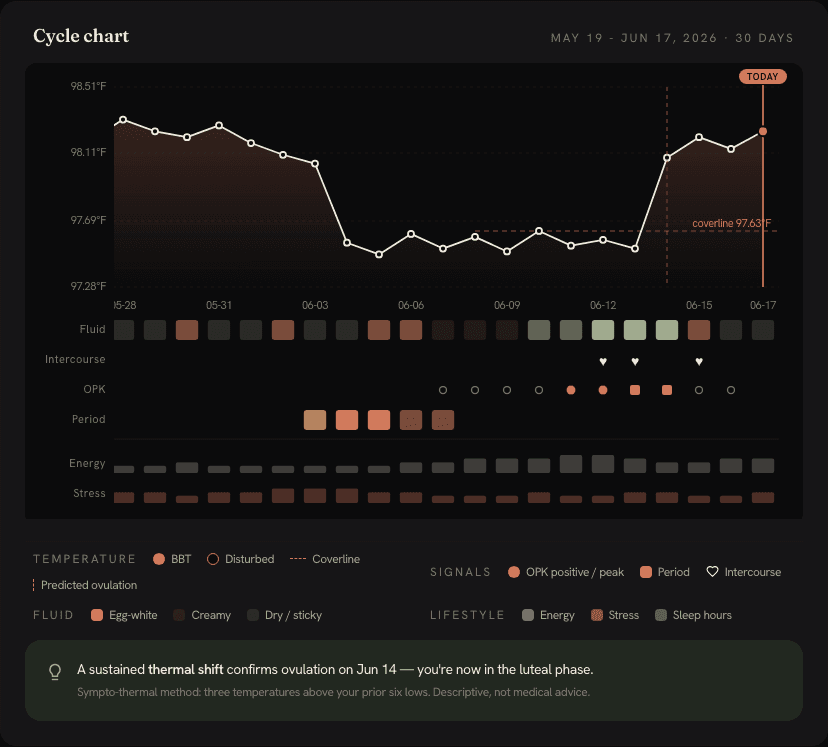
Task: Select the first square OPK peak marker
Action: point(635,390)
